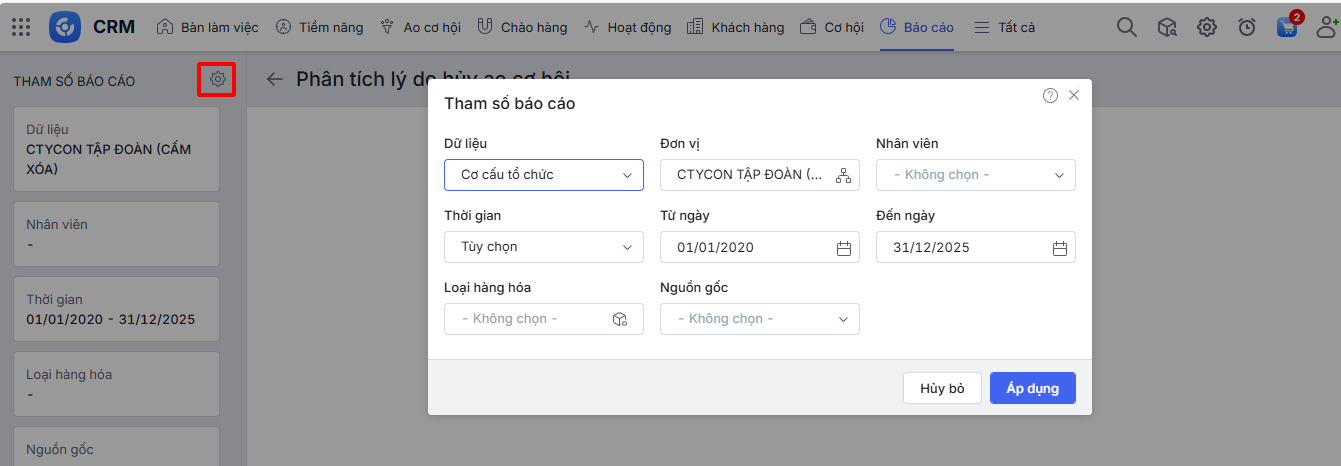Click the help question mark icon
The width and height of the screenshot is (1341, 466).
coord(1050,96)
